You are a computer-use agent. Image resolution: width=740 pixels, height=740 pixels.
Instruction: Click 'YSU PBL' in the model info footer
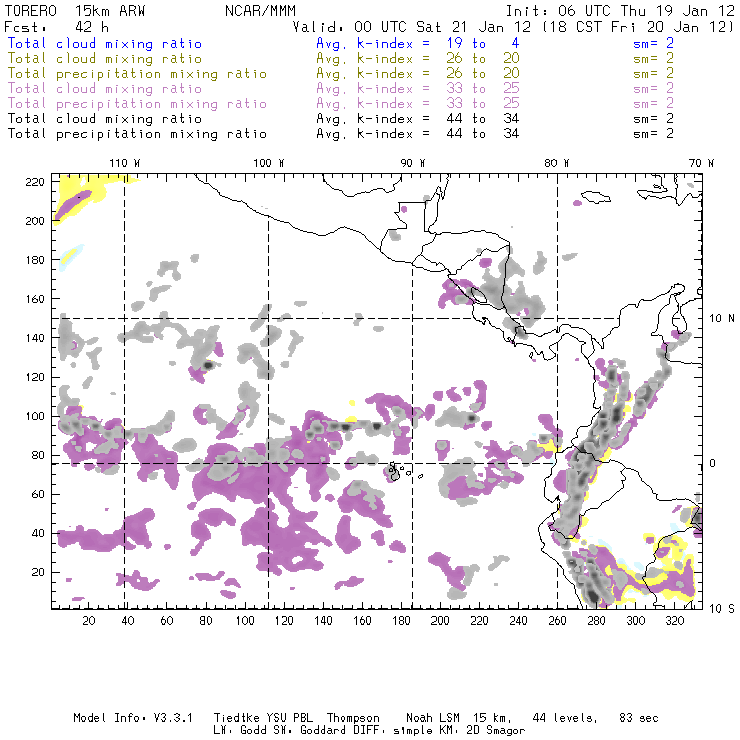pos(289,718)
